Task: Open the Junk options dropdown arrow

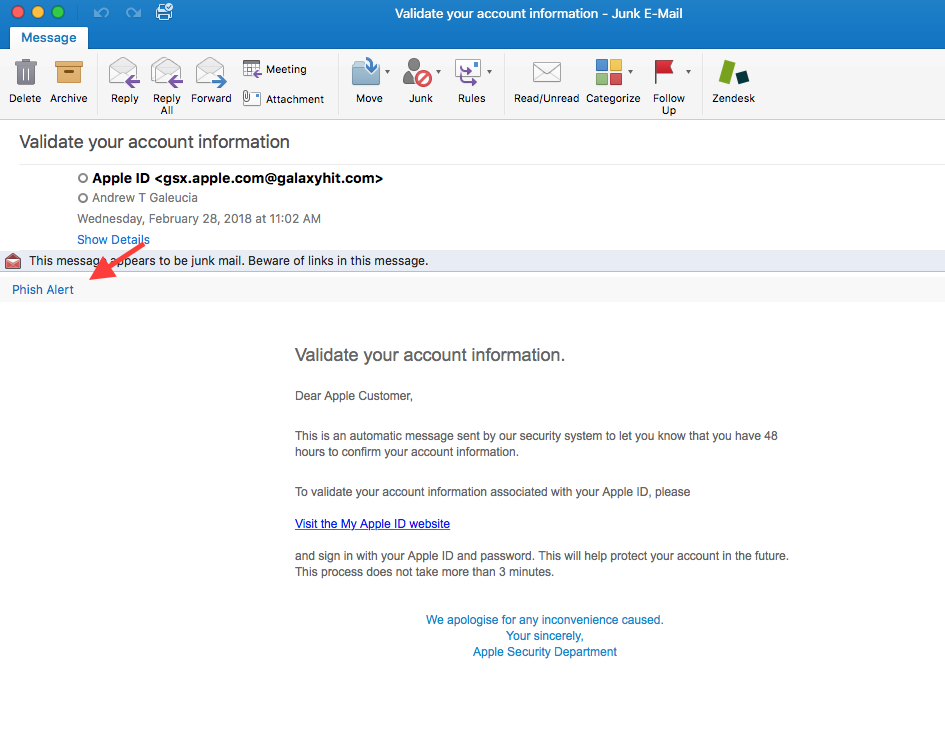Action: pyautogui.click(x=439, y=72)
